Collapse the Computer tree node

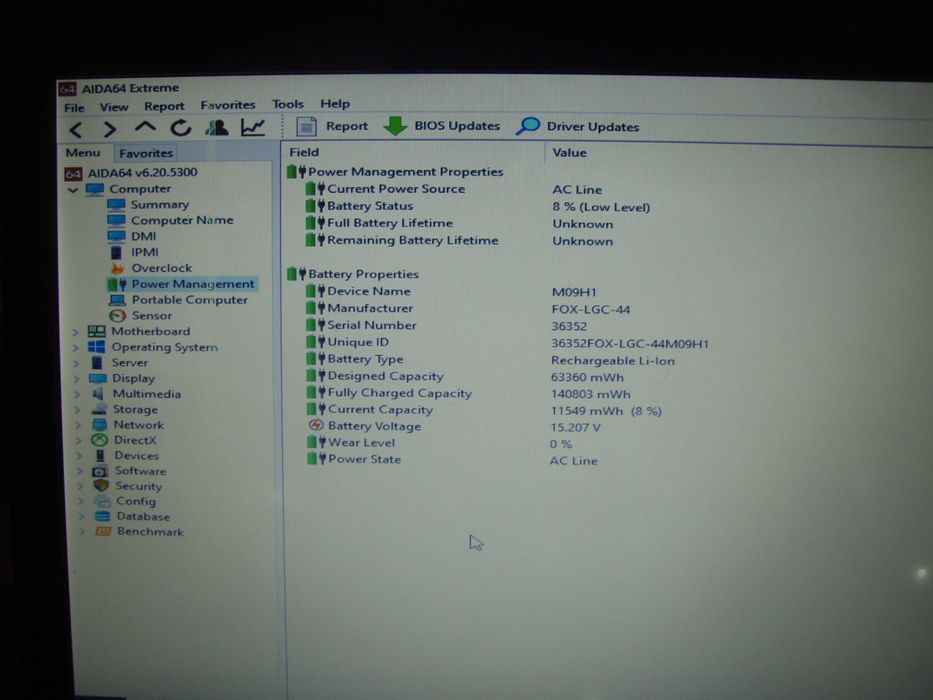point(73,190)
